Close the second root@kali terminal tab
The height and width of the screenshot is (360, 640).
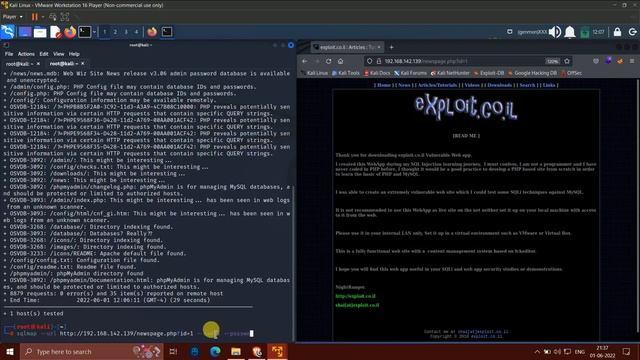[x=82, y=64]
